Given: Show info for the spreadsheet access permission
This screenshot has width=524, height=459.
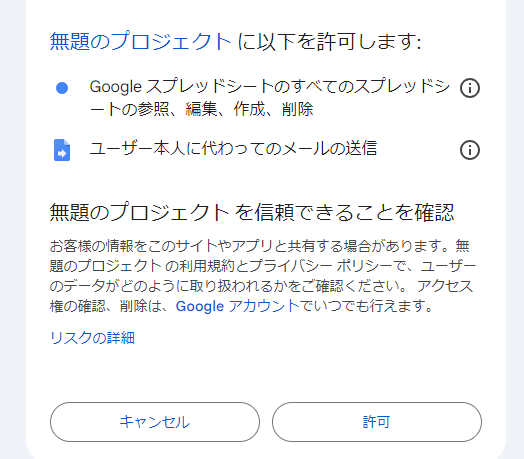Looking at the screenshot, I should [470, 88].
